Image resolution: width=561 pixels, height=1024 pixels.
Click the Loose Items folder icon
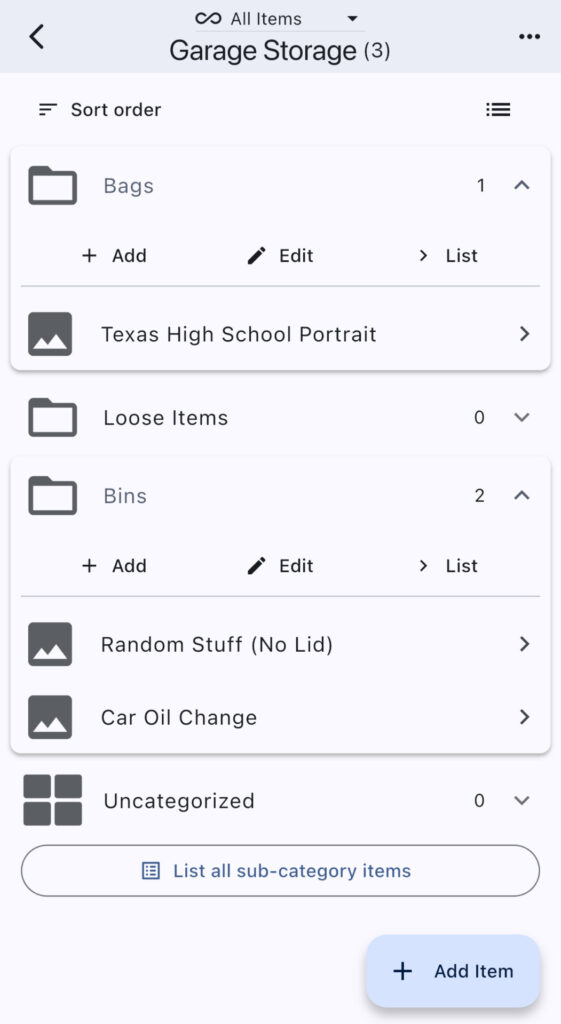coord(52,417)
